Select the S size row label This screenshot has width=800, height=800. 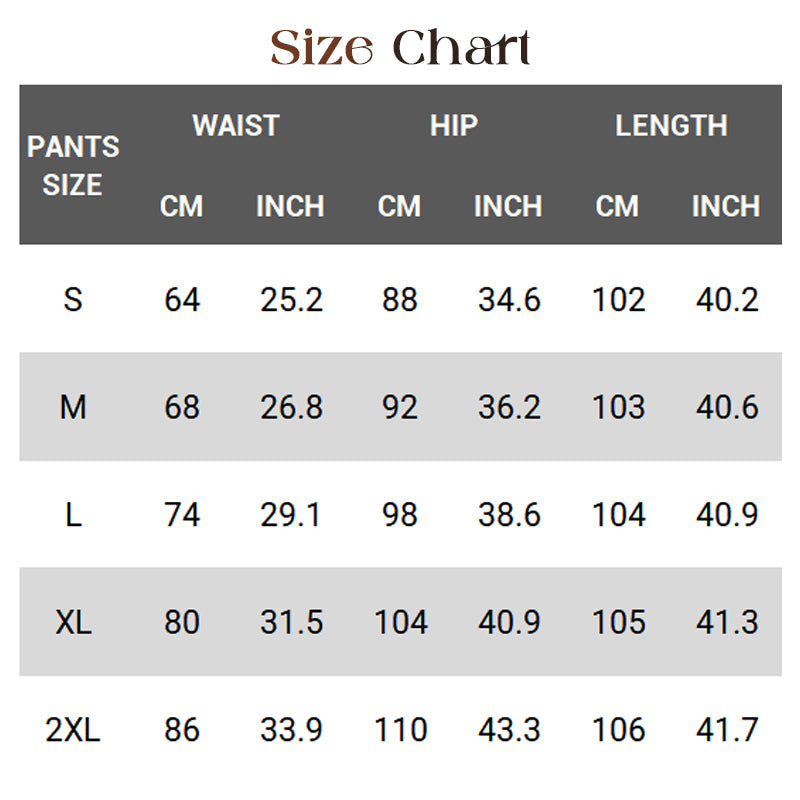coord(73,299)
